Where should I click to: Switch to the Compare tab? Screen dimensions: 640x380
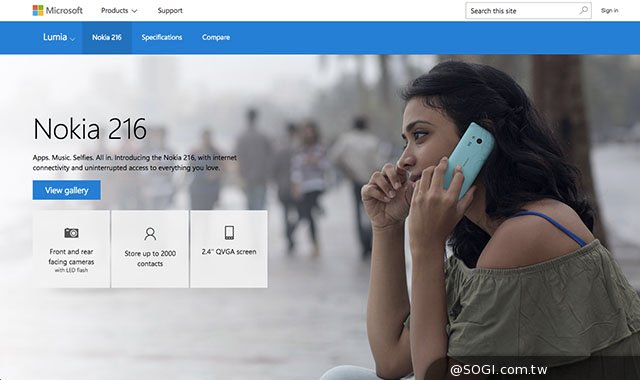tap(216, 37)
